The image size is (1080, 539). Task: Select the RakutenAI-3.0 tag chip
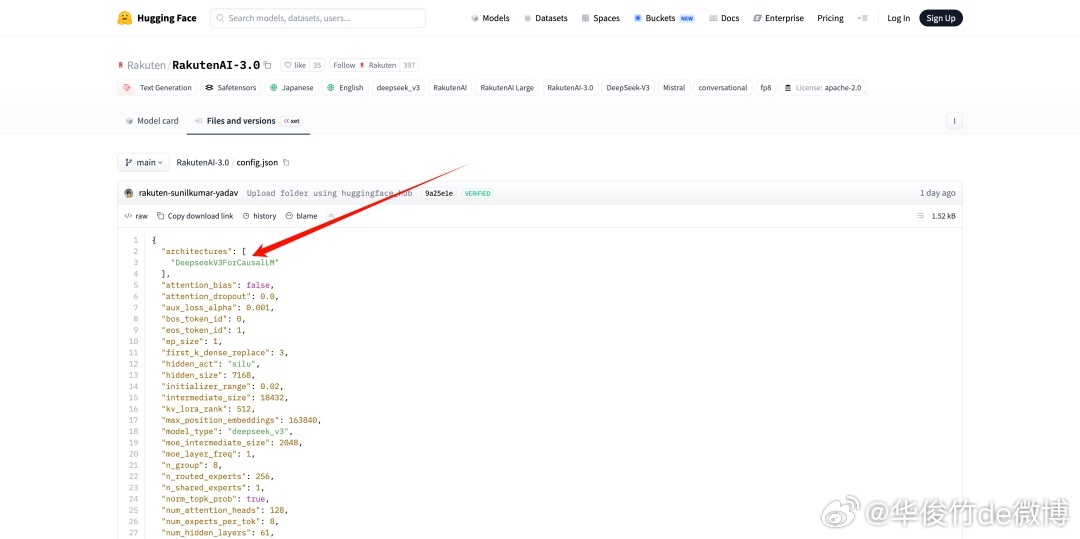(570, 87)
